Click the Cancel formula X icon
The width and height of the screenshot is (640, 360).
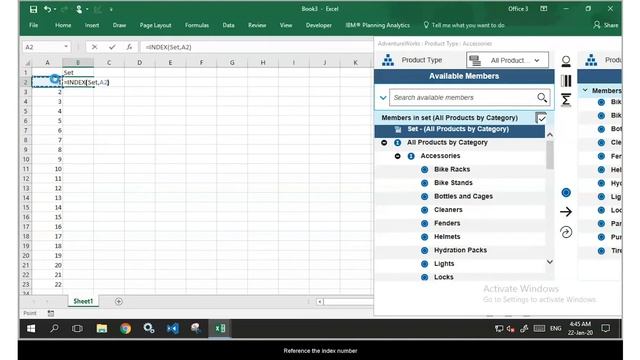(94, 47)
